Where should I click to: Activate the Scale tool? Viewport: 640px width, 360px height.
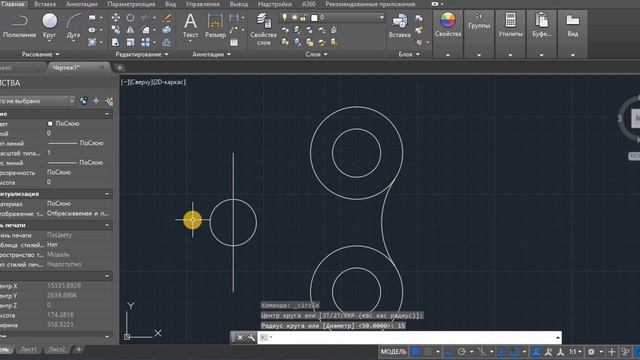[130, 42]
